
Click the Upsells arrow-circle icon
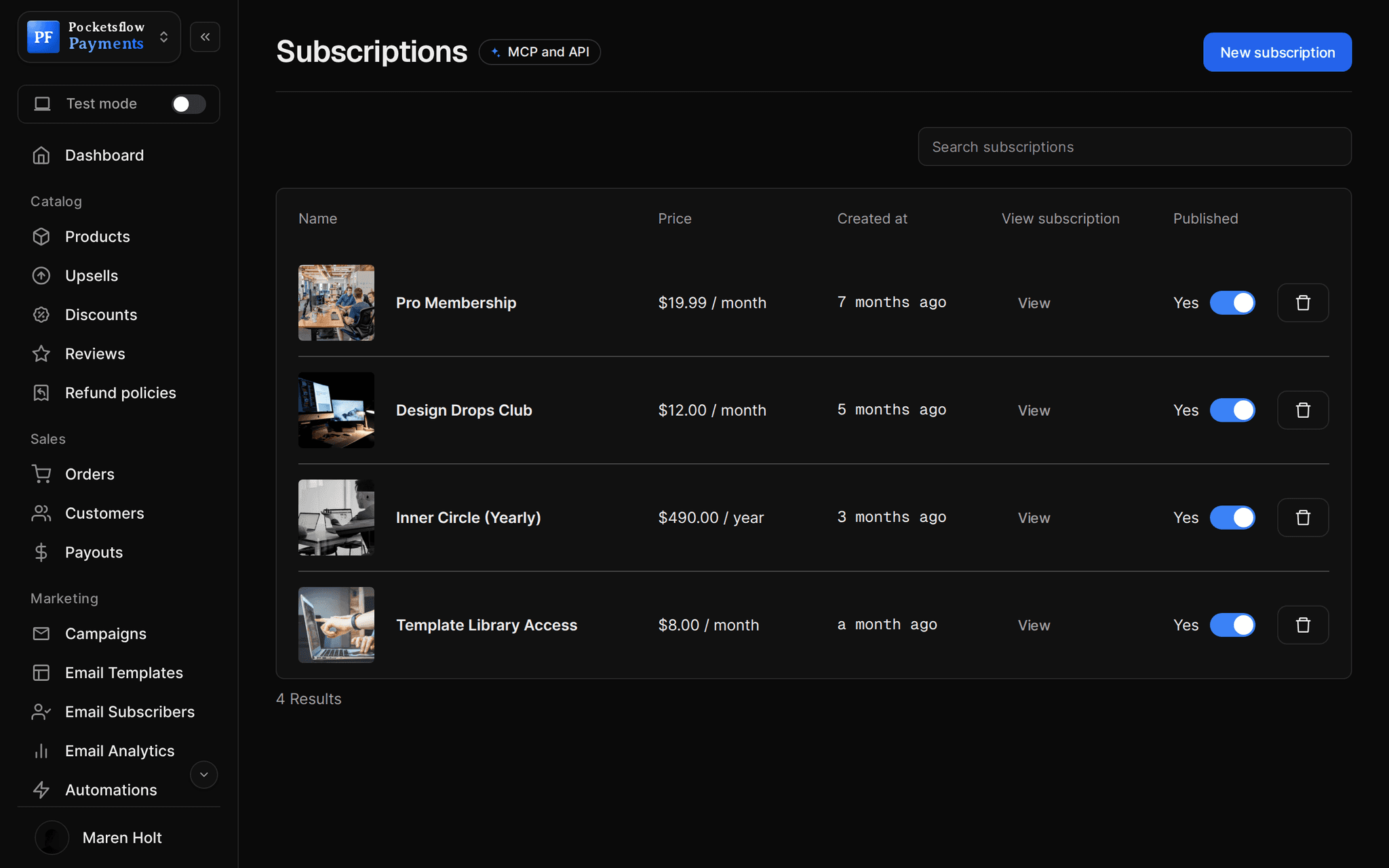click(x=41, y=275)
